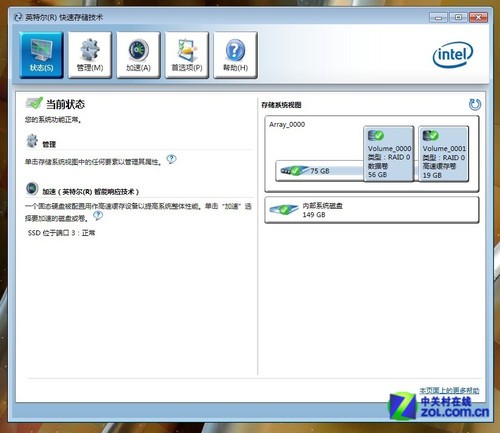Open the 帮助(H) help tab

[x=235, y=55]
